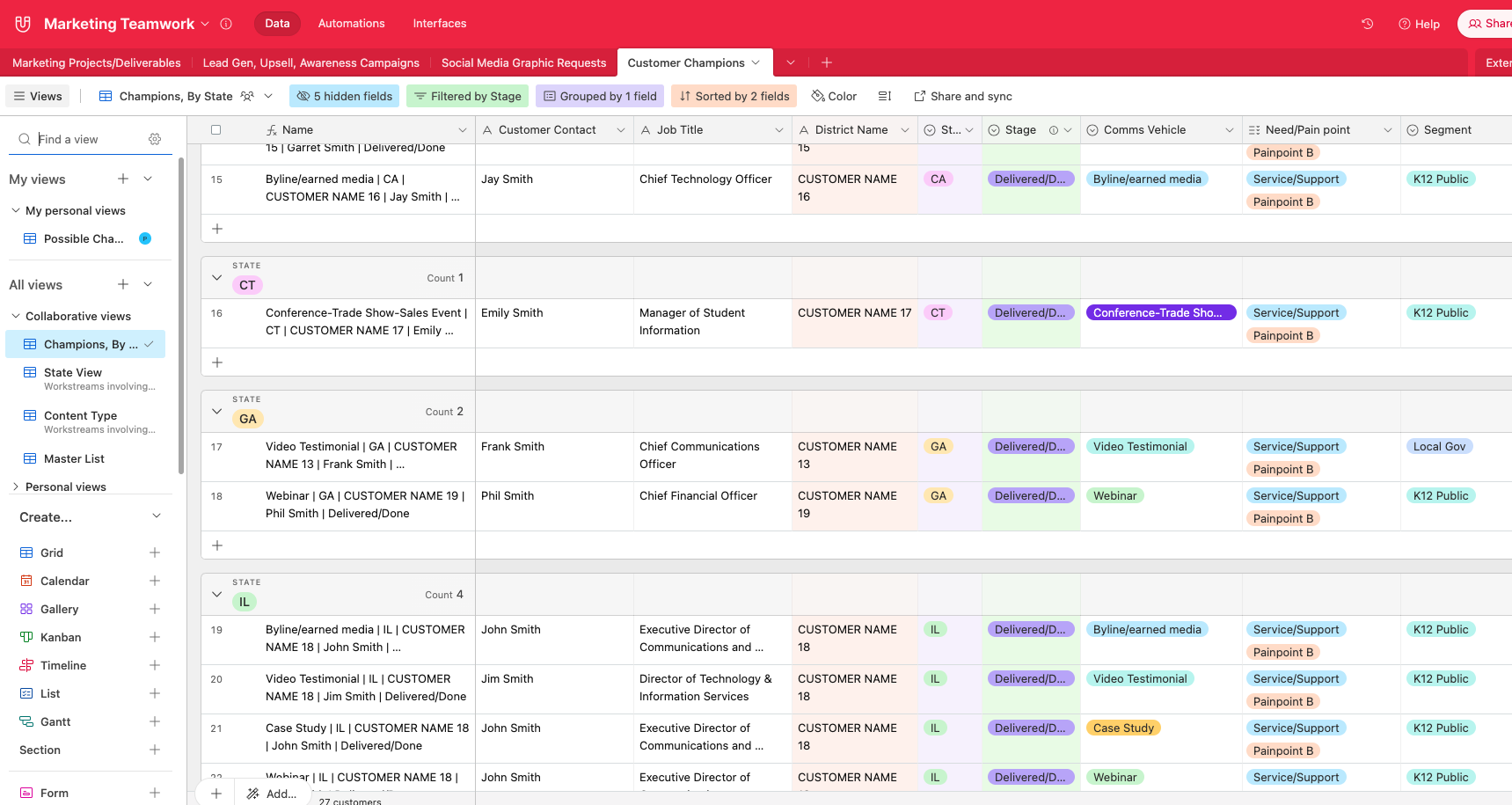Open the Color options
This screenshot has height=805, width=1512.
[834, 96]
